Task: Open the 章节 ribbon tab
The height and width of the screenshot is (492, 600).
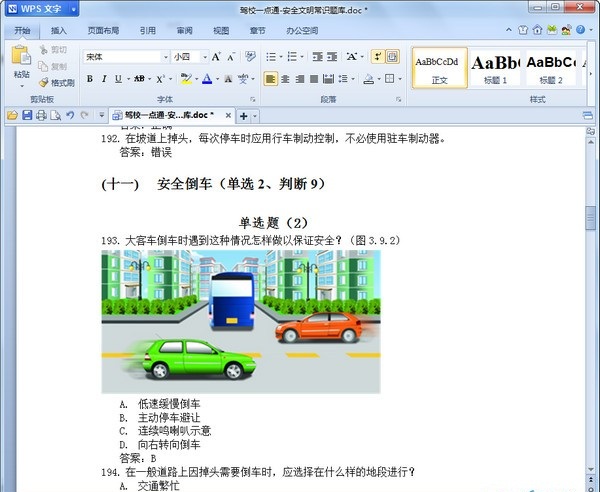Action: coord(258,31)
